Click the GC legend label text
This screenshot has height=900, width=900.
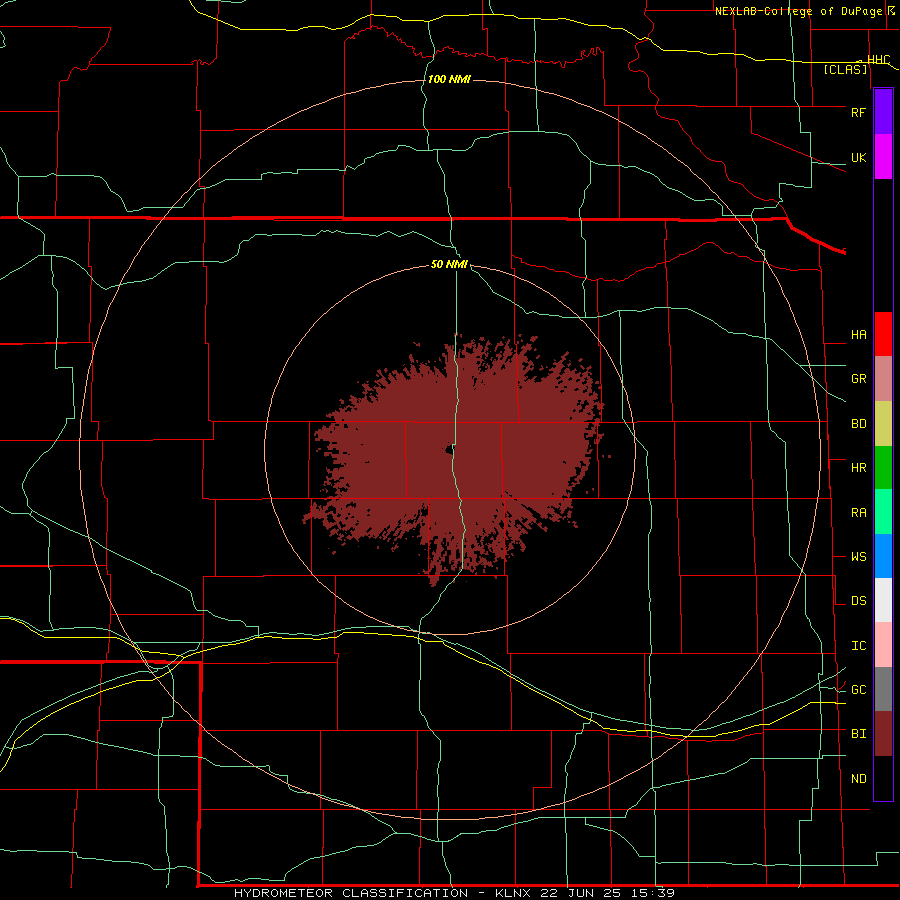tap(858, 690)
